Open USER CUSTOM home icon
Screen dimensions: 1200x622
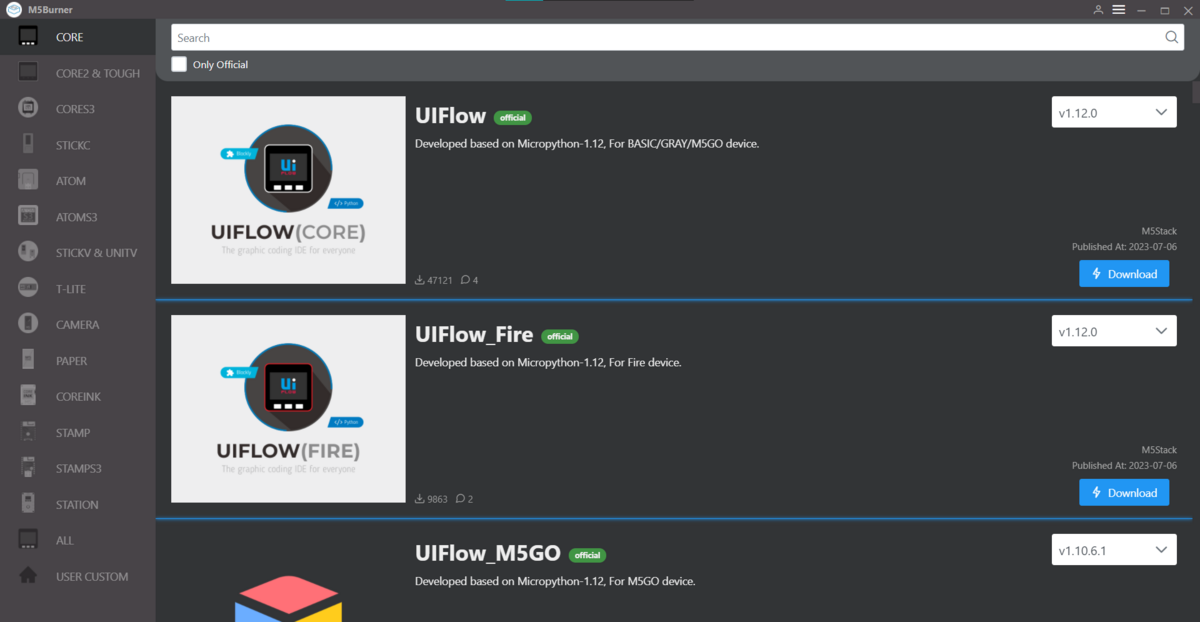(x=28, y=576)
